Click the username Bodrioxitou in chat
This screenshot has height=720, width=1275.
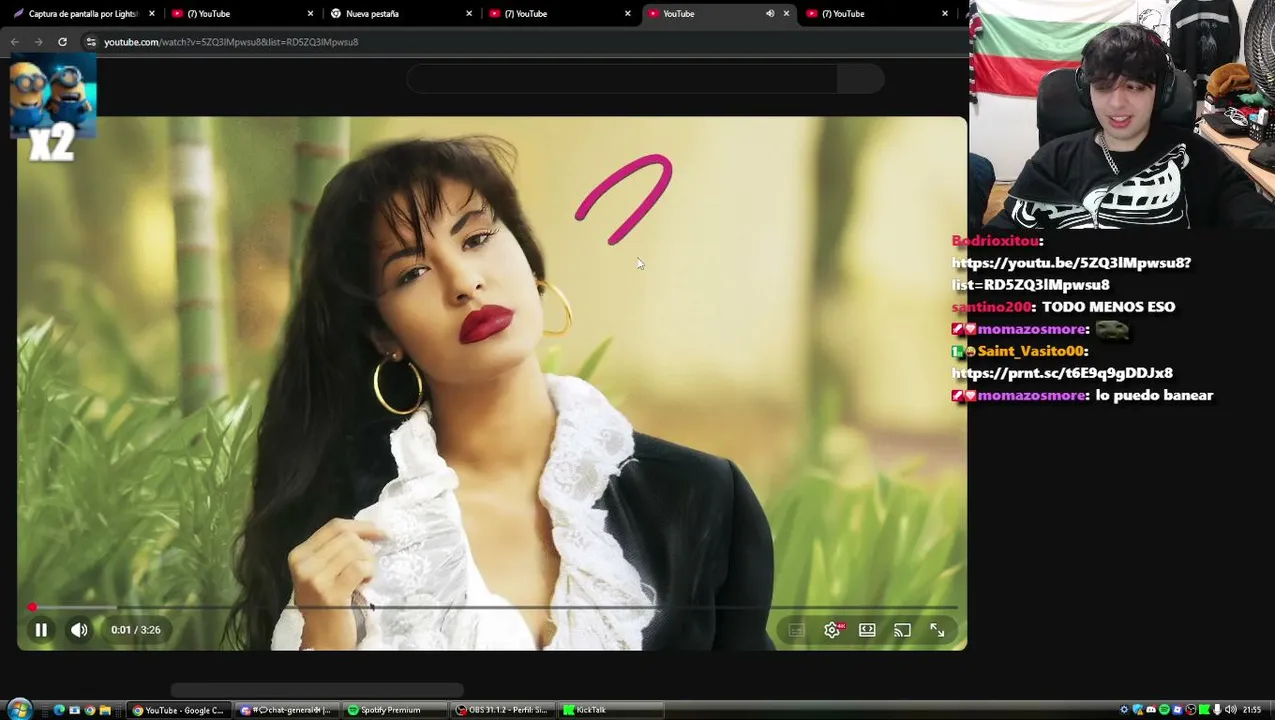click(995, 241)
